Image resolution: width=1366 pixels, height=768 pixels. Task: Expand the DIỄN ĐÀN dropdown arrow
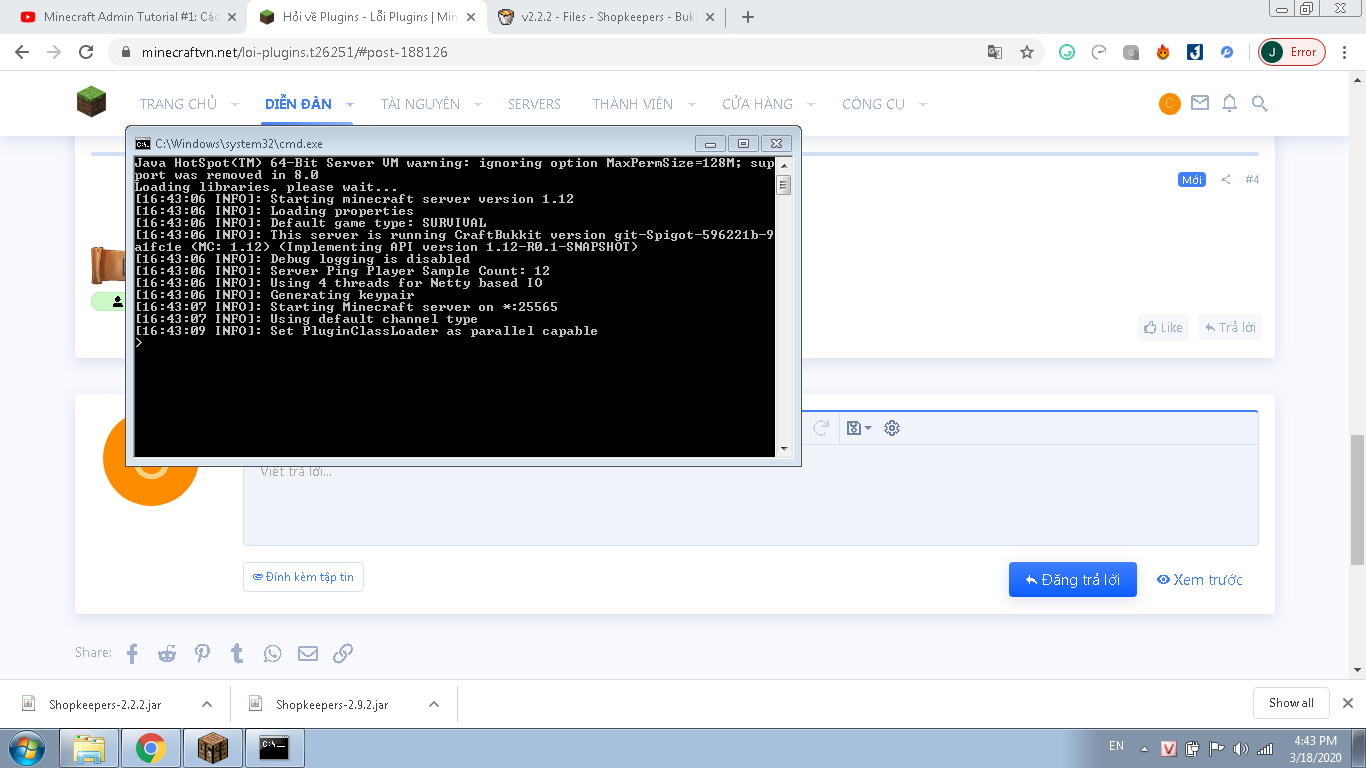351,104
